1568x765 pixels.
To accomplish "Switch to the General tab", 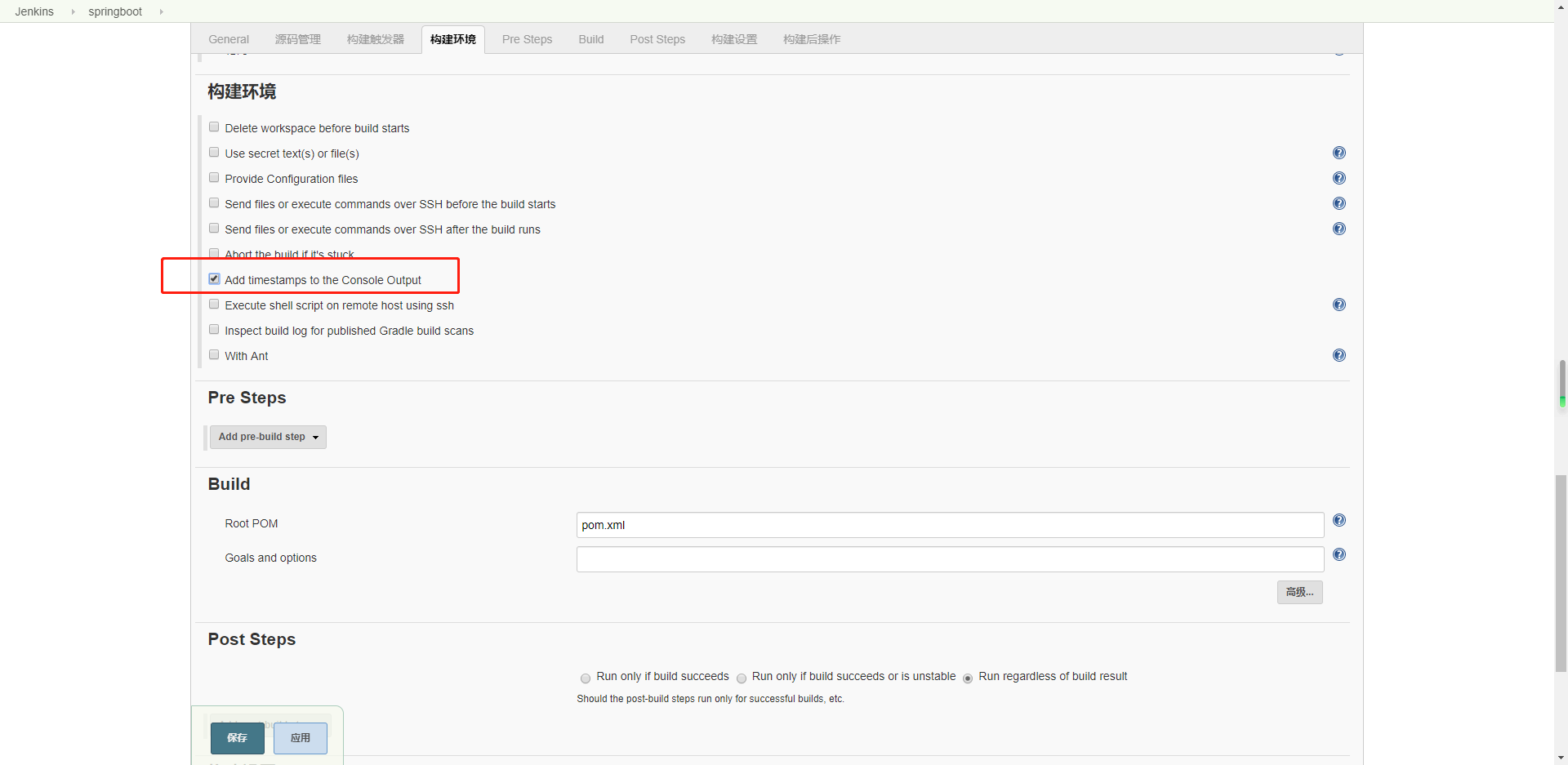I will (229, 39).
